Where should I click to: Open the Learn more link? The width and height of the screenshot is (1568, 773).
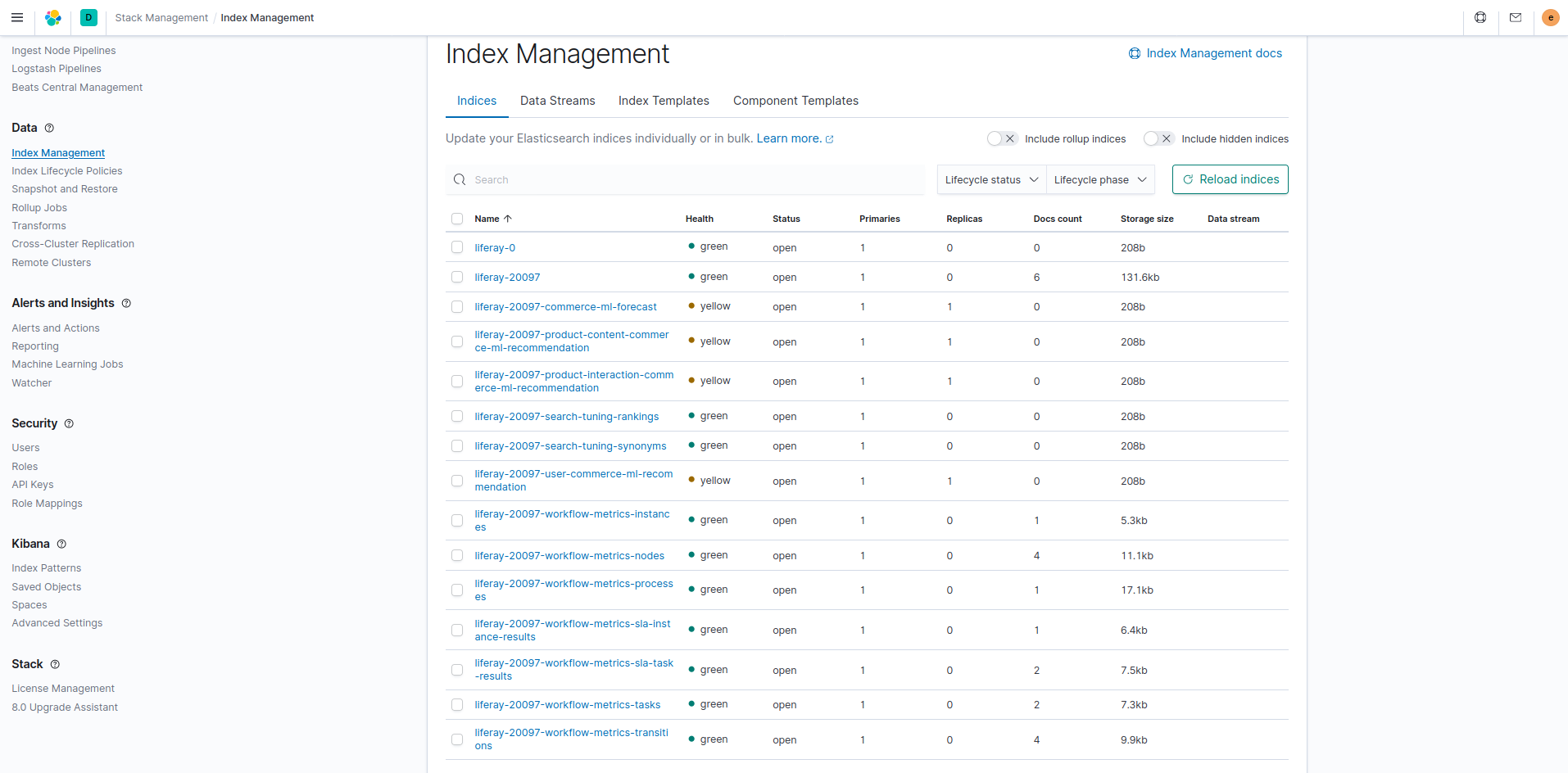(x=795, y=138)
